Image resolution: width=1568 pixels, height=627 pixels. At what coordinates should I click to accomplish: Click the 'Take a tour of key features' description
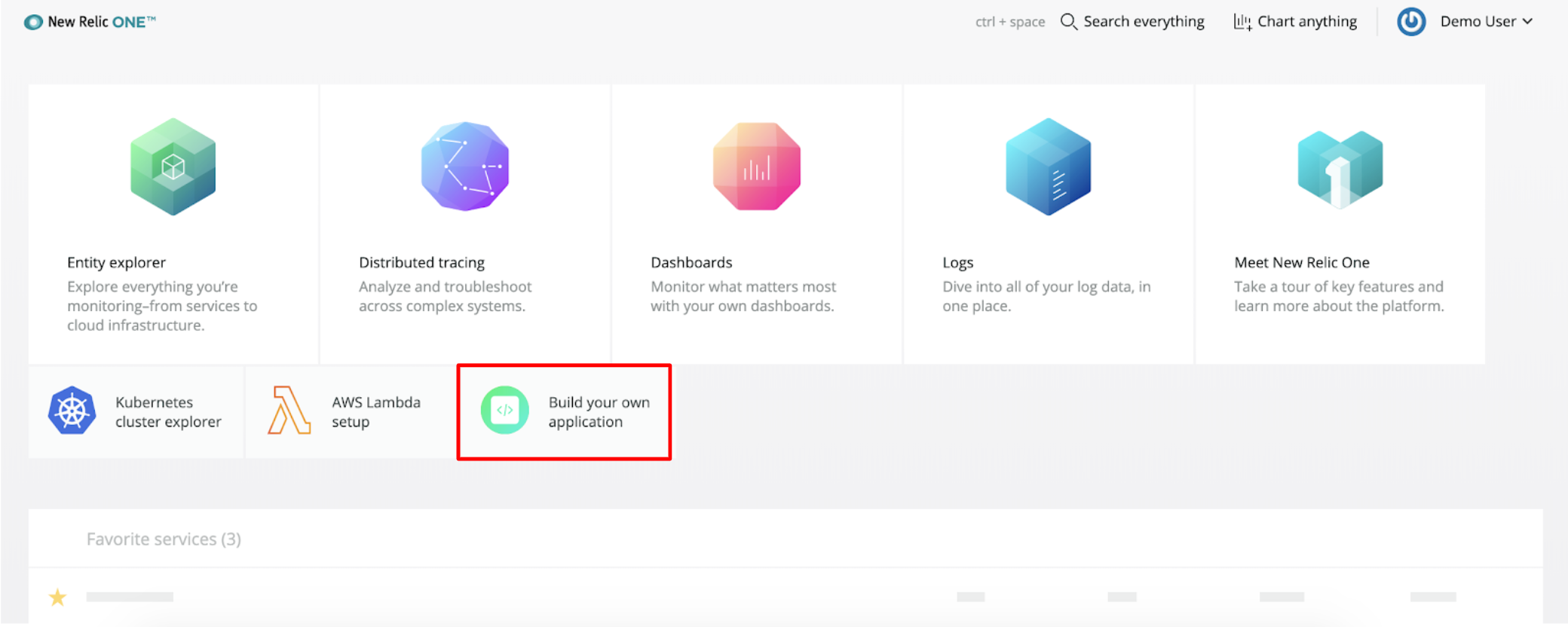click(1339, 296)
